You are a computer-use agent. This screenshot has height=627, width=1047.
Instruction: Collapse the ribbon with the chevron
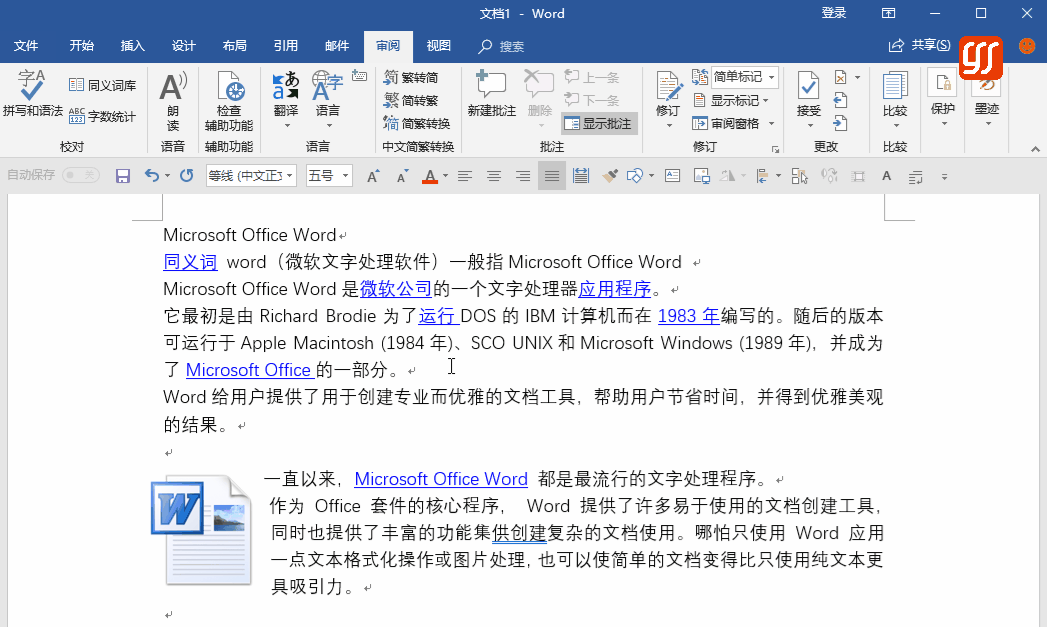[x=1035, y=149]
